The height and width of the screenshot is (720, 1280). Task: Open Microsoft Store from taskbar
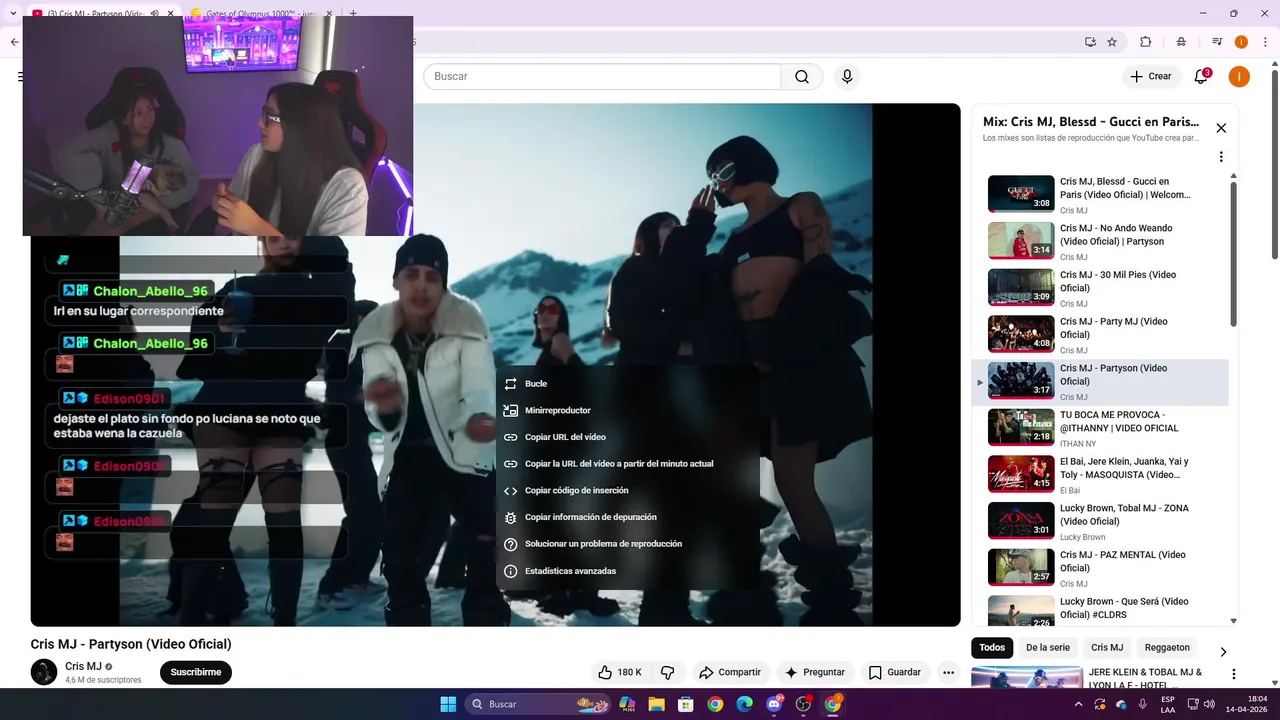tap(686, 704)
